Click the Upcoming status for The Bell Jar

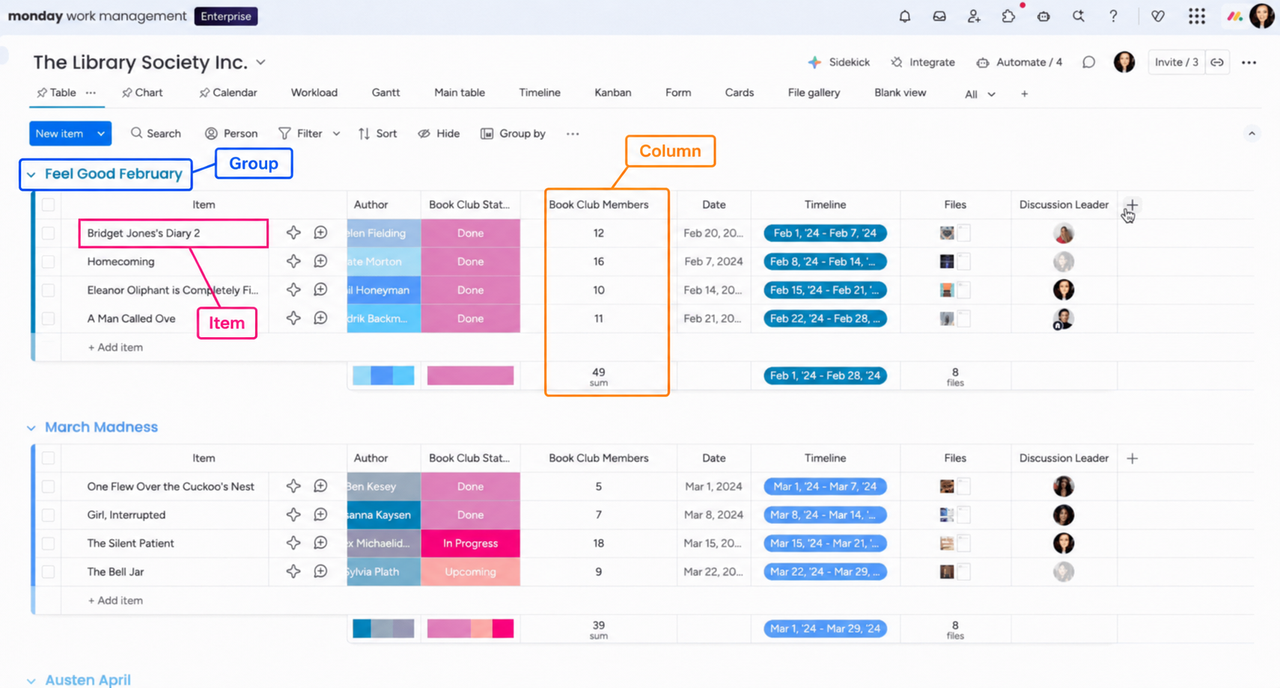[x=470, y=572]
